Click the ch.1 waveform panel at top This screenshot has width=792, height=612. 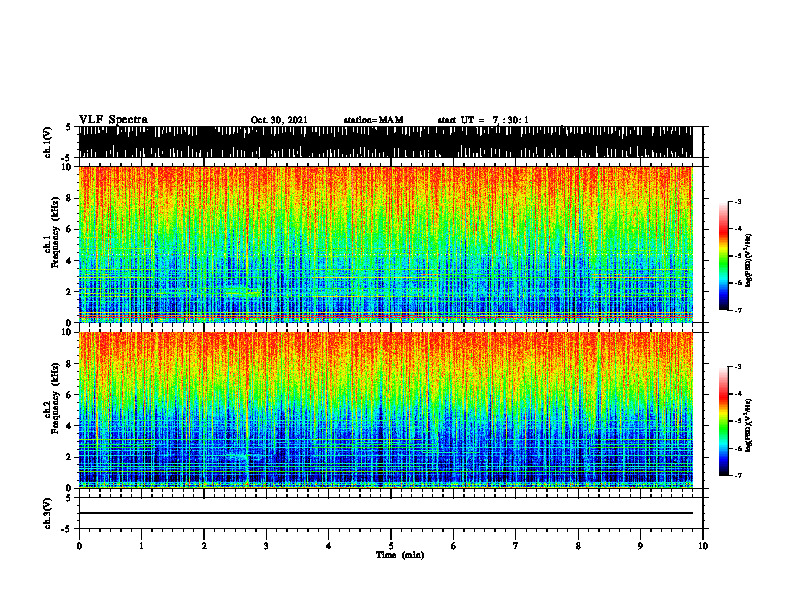click(385, 142)
